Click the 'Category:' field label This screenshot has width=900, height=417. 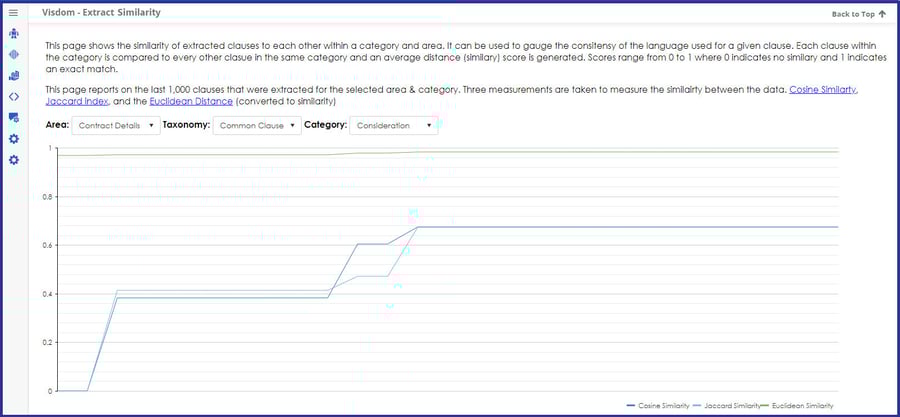pyautogui.click(x=325, y=125)
